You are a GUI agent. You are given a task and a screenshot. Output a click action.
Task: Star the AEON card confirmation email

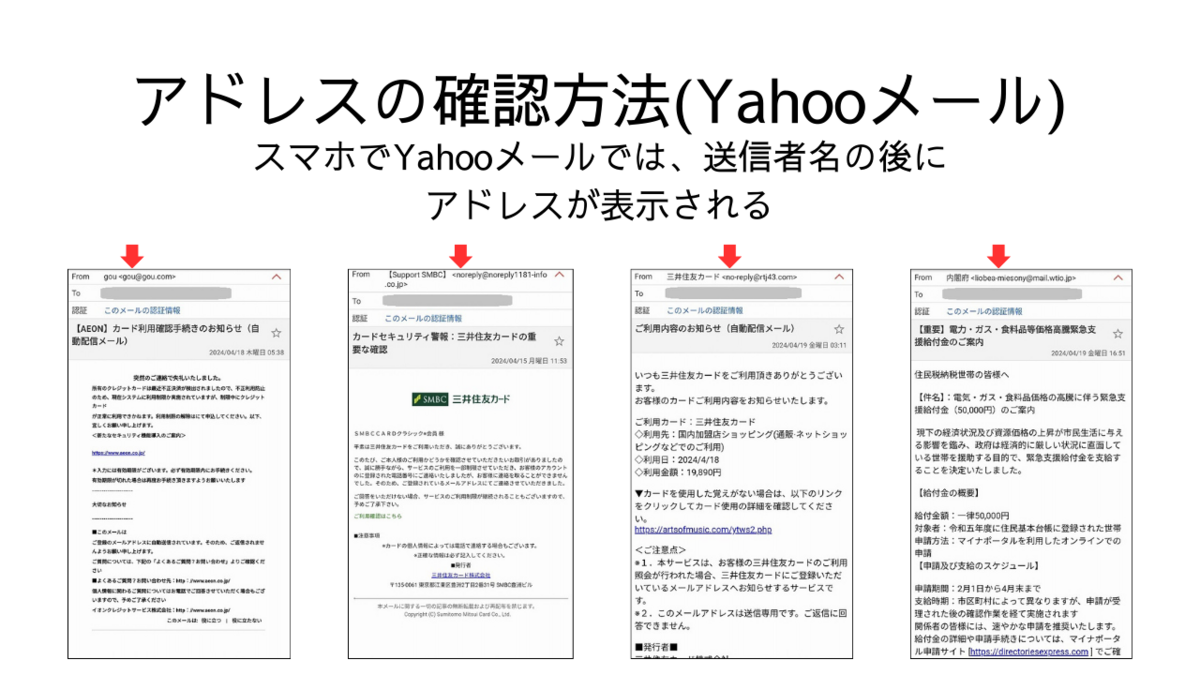(x=276, y=333)
